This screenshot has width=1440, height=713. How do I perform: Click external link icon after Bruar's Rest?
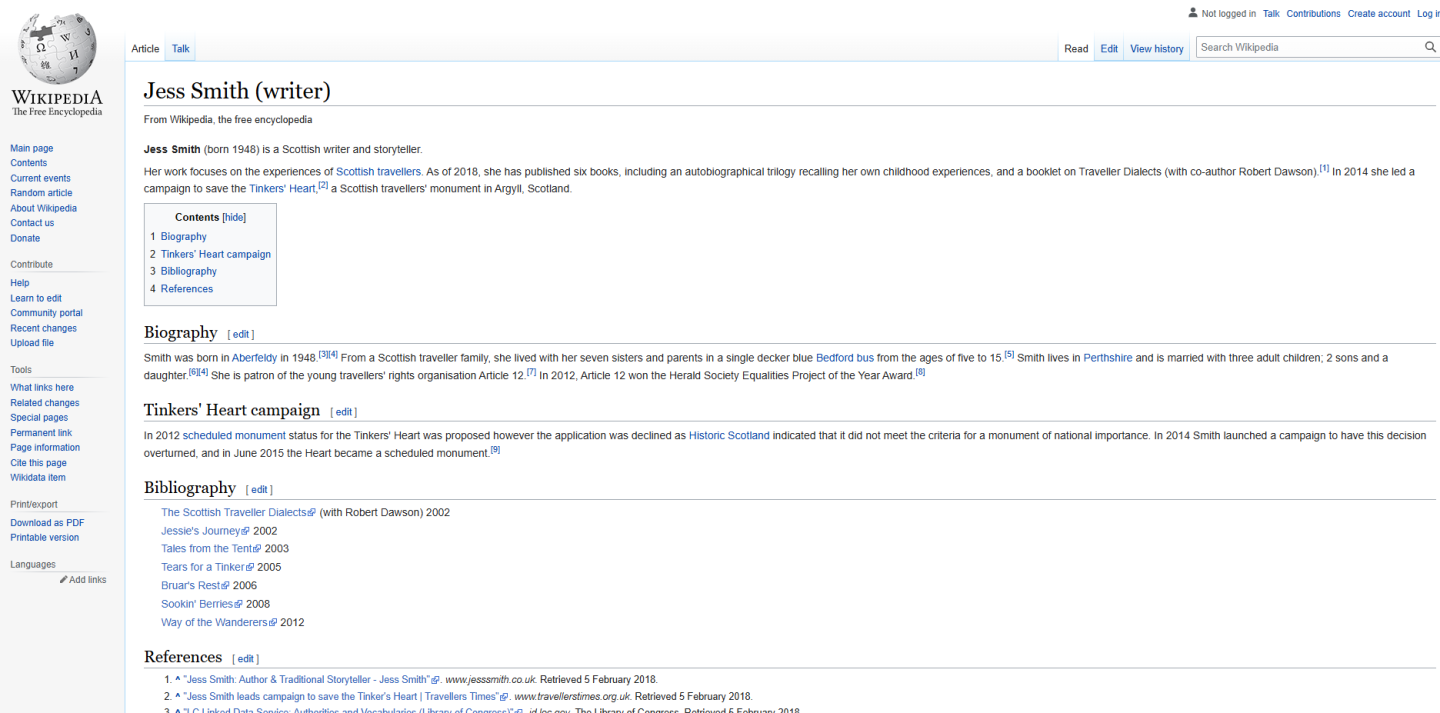click(x=225, y=586)
